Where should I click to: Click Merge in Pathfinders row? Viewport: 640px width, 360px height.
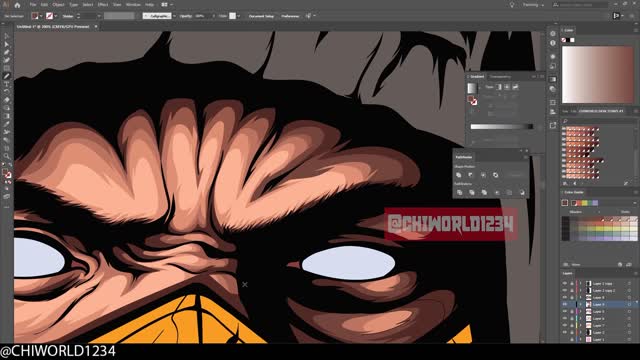pos(484,192)
